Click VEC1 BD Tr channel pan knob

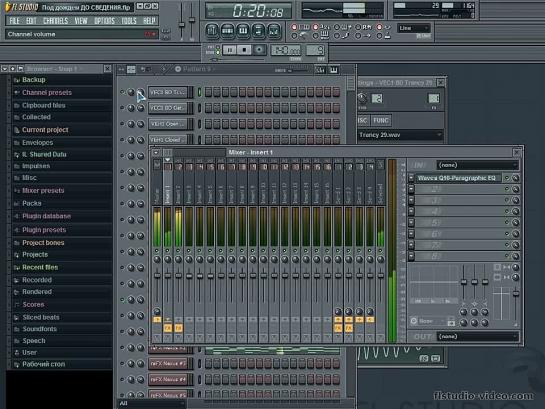point(131,92)
